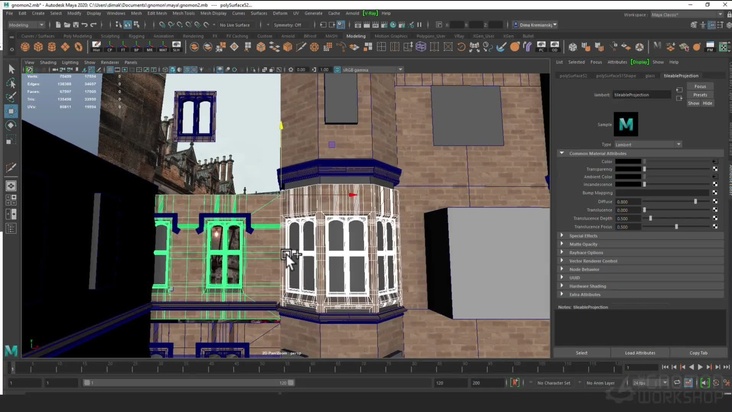The image size is (732, 412).
Task: Expand the Matte Opacity section
Action: (x=562, y=244)
